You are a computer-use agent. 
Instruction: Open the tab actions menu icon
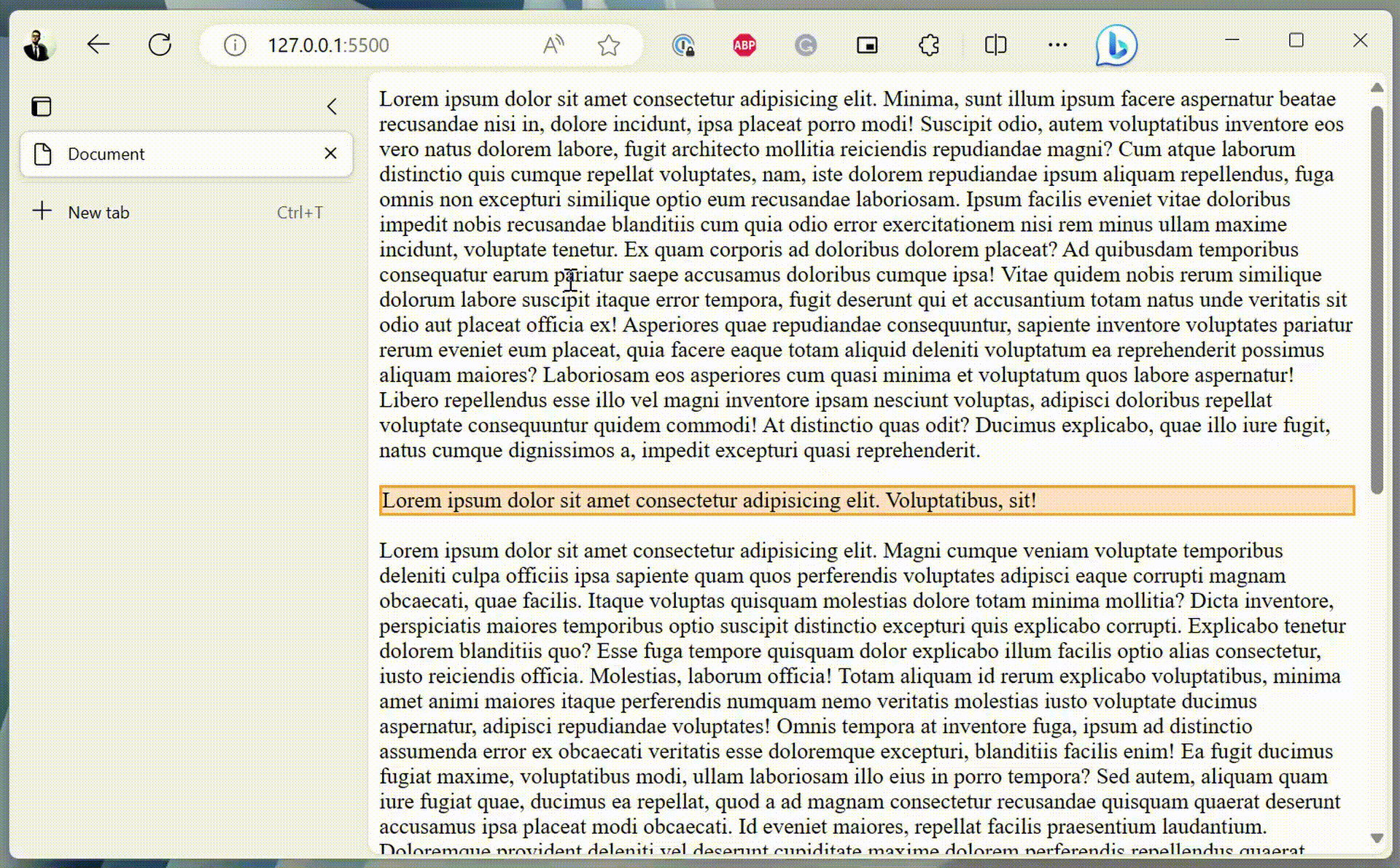click(42, 106)
